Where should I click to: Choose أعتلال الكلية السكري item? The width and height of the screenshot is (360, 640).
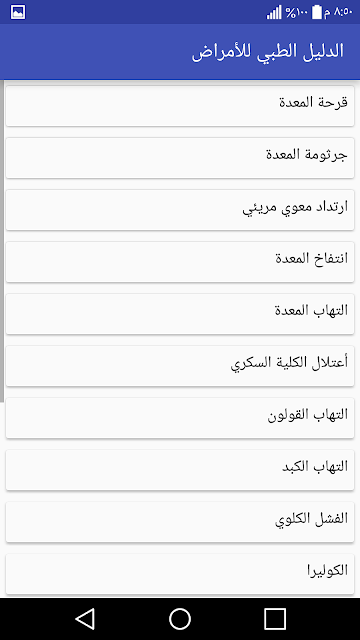coord(180,366)
